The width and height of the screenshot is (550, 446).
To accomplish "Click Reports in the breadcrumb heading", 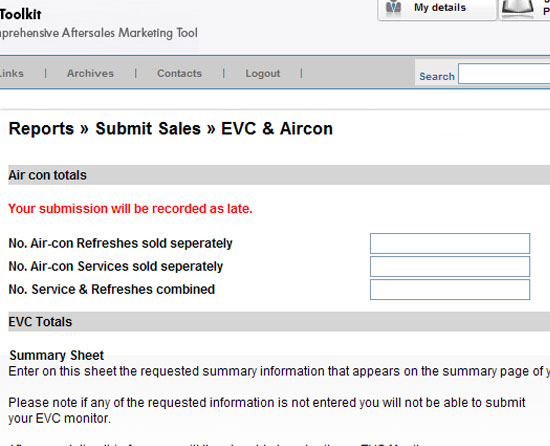I will [x=41, y=128].
